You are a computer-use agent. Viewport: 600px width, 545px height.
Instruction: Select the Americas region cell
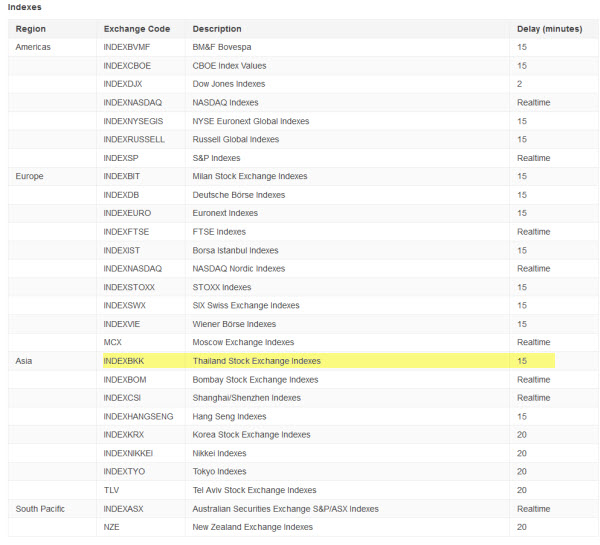point(33,47)
